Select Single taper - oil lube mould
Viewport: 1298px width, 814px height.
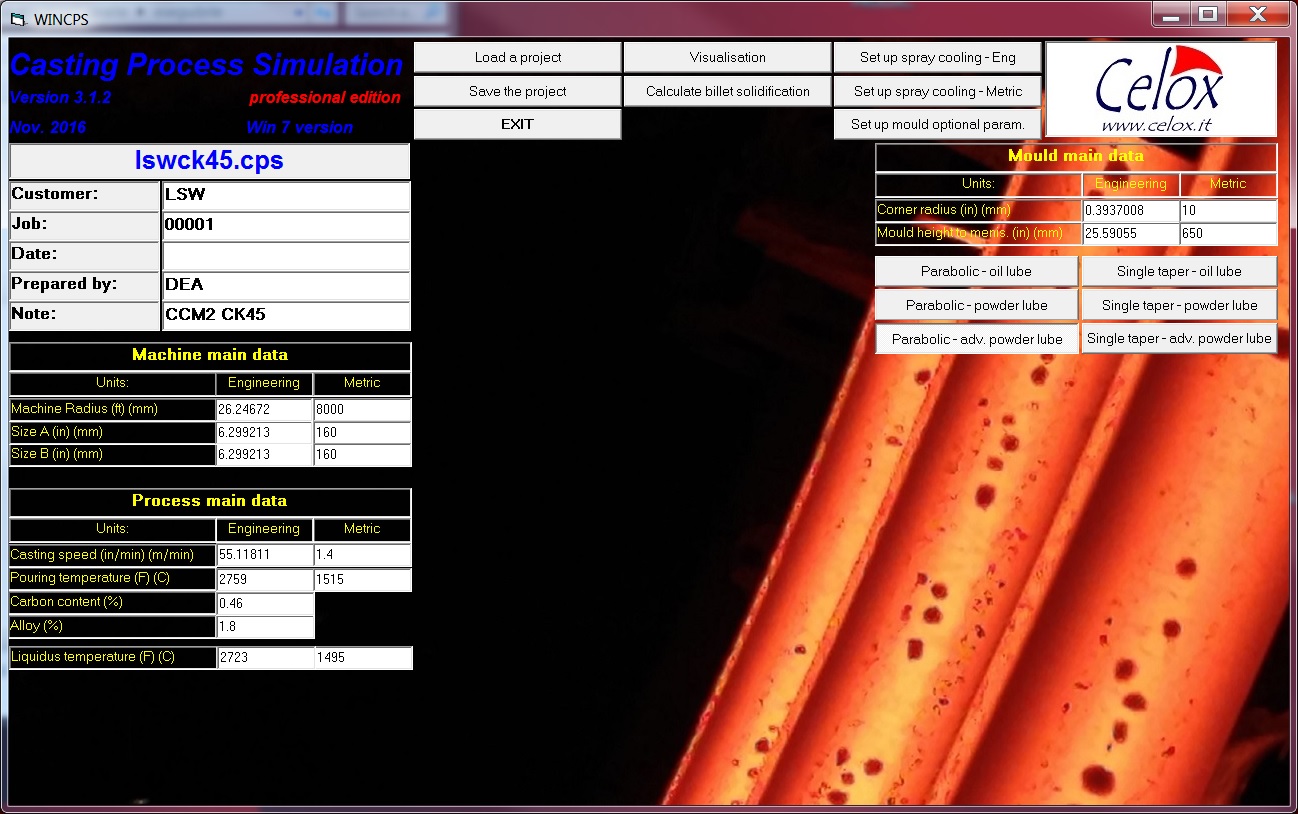pyautogui.click(x=1179, y=271)
